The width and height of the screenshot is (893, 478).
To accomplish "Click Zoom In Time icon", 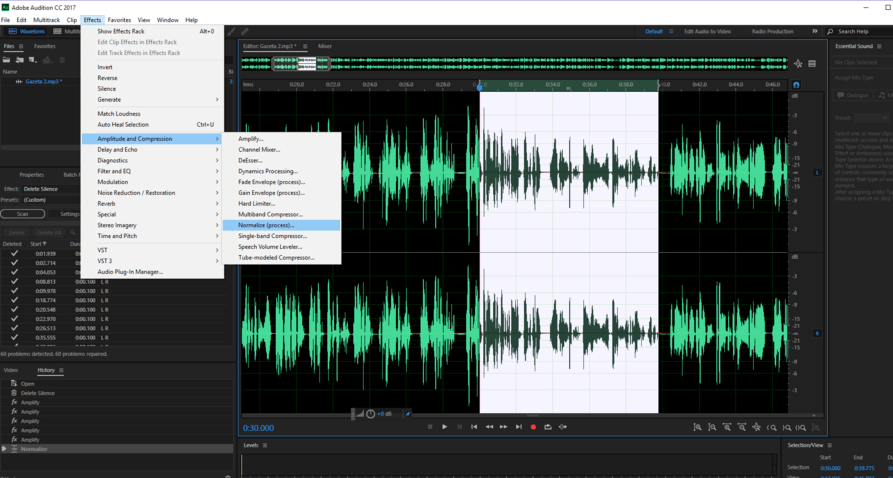I will pos(727,427).
